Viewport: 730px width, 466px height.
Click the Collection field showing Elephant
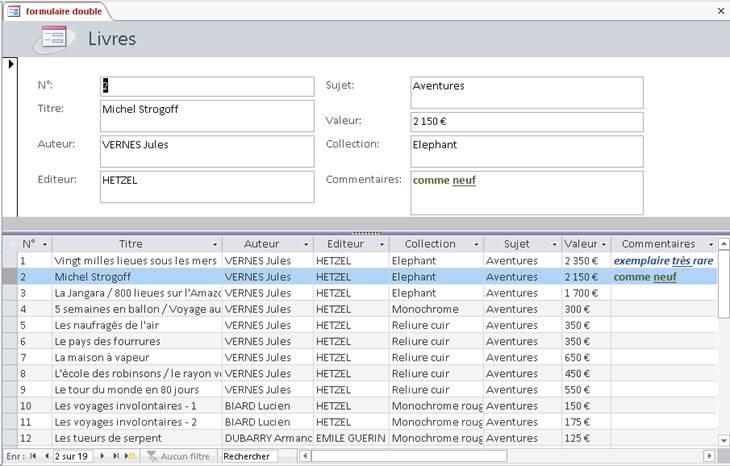pyautogui.click(x=527, y=151)
